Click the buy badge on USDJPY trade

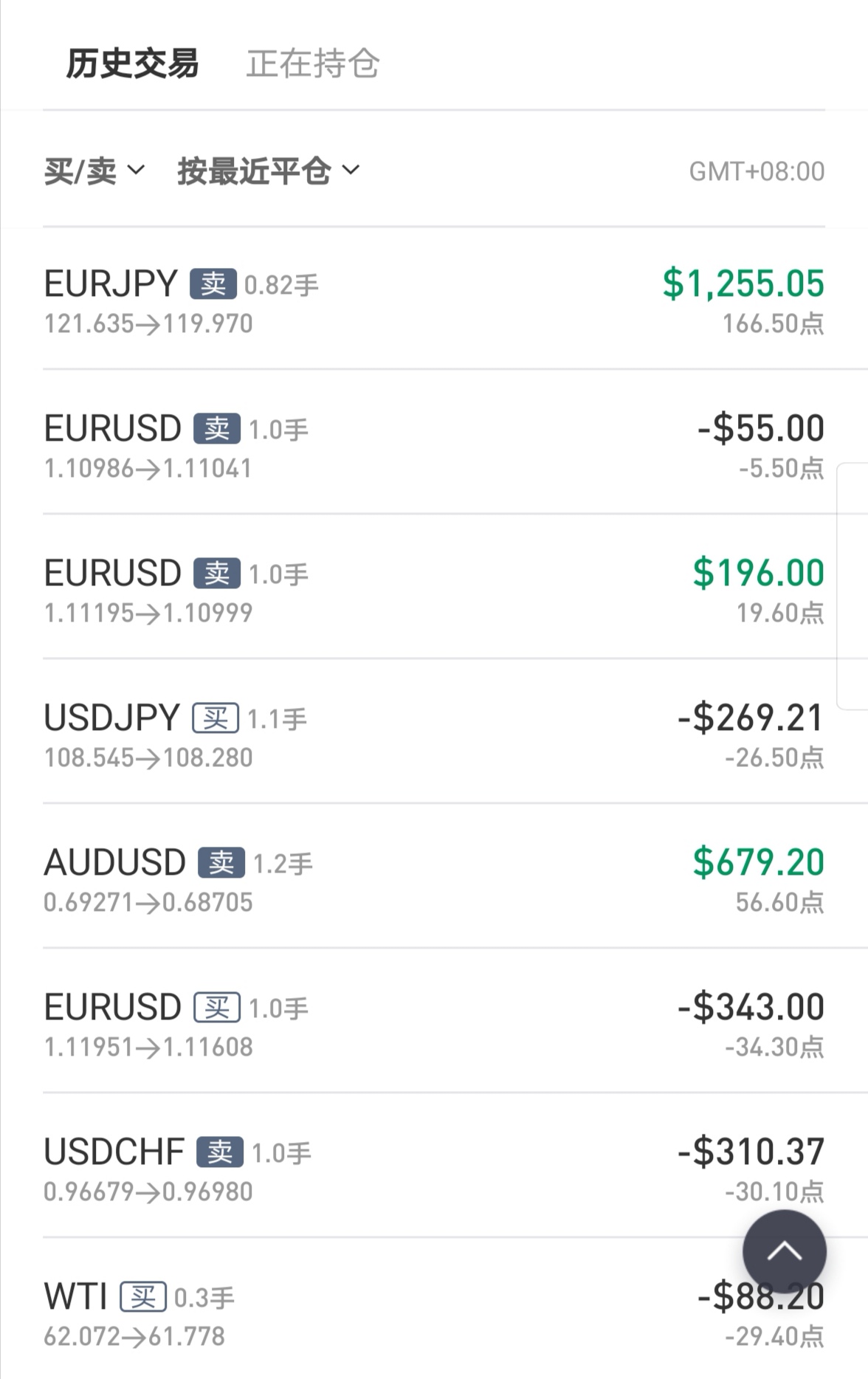pyautogui.click(x=216, y=718)
